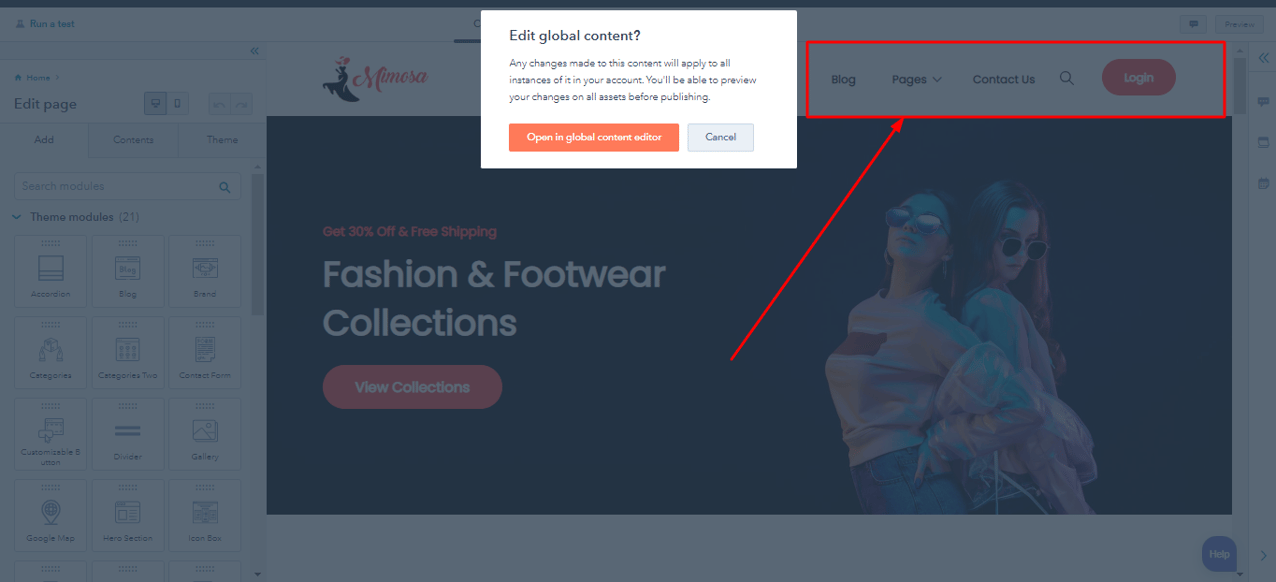Focus the Search modules field
This screenshot has width=1276, height=582.
point(127,186)
